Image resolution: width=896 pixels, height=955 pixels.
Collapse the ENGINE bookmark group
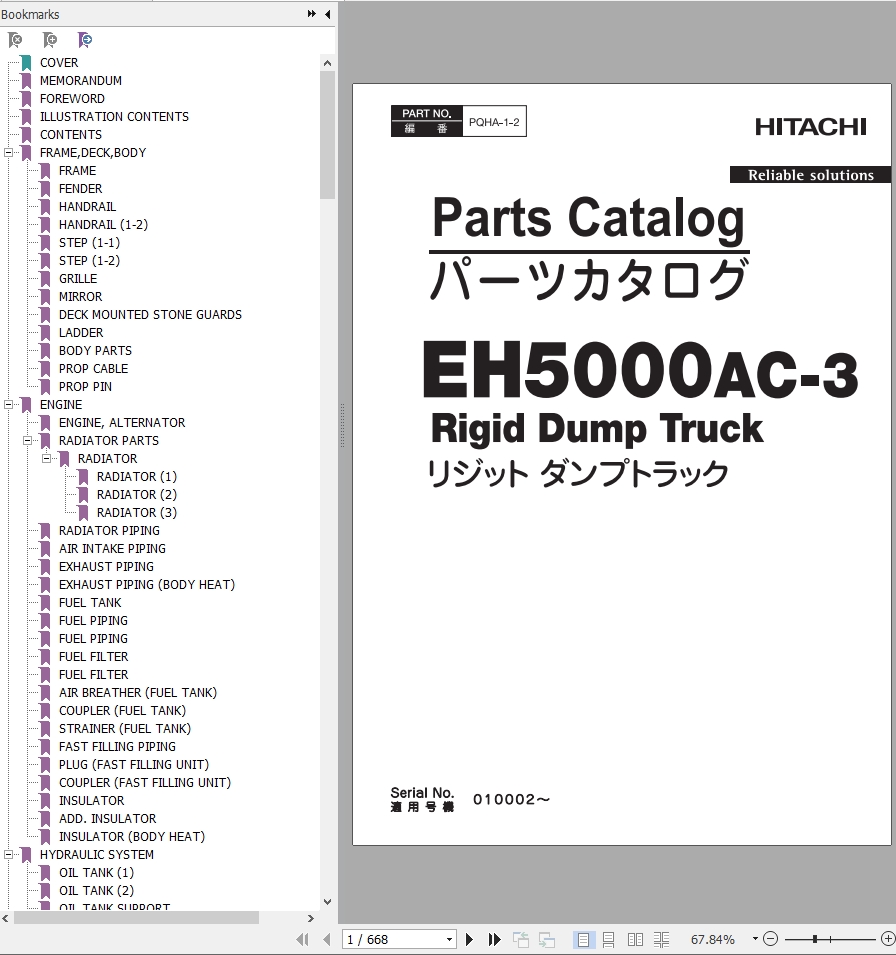coord(9,404)
